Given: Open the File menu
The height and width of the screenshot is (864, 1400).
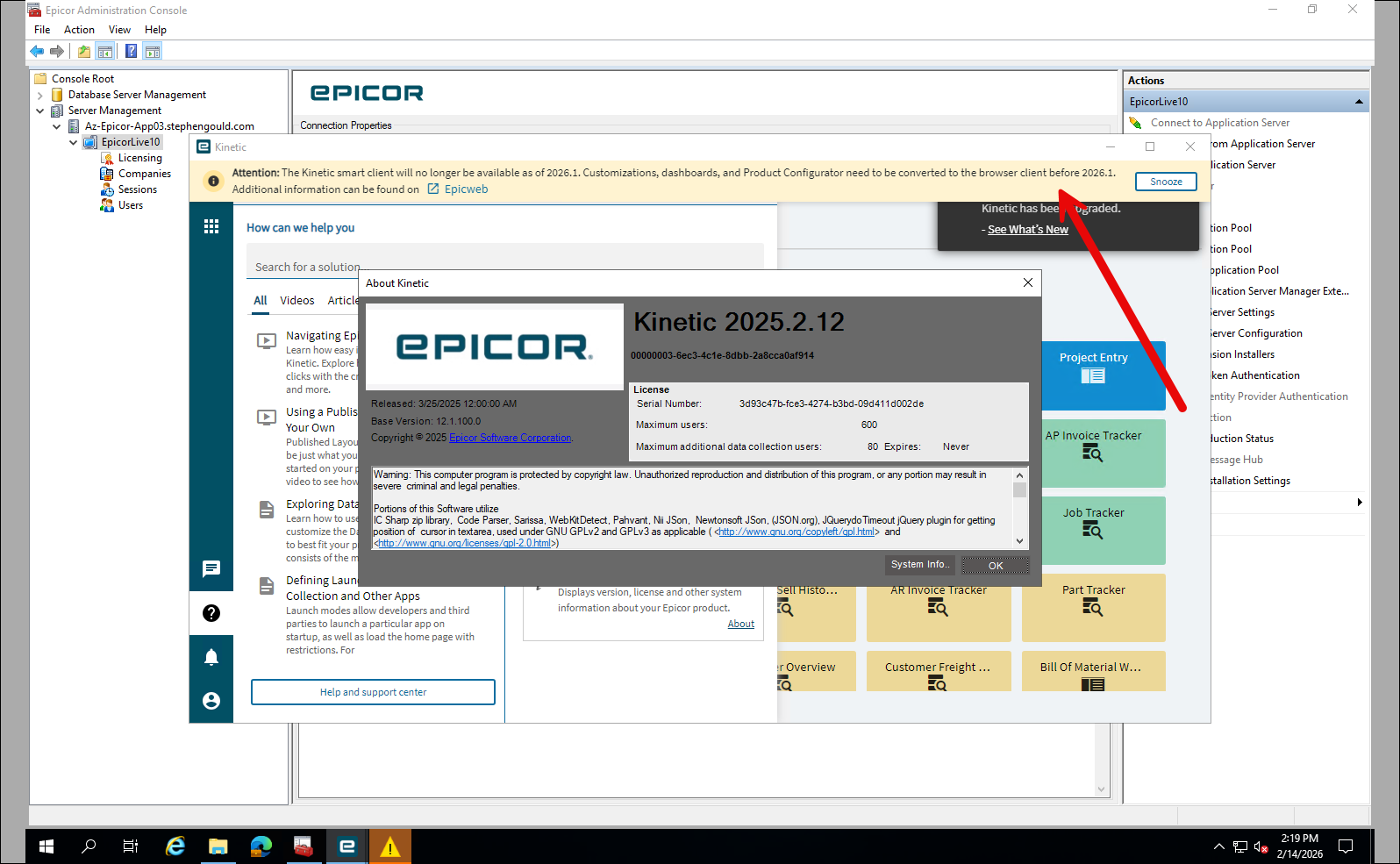Looking at the screenshot, I should (42, 30).
